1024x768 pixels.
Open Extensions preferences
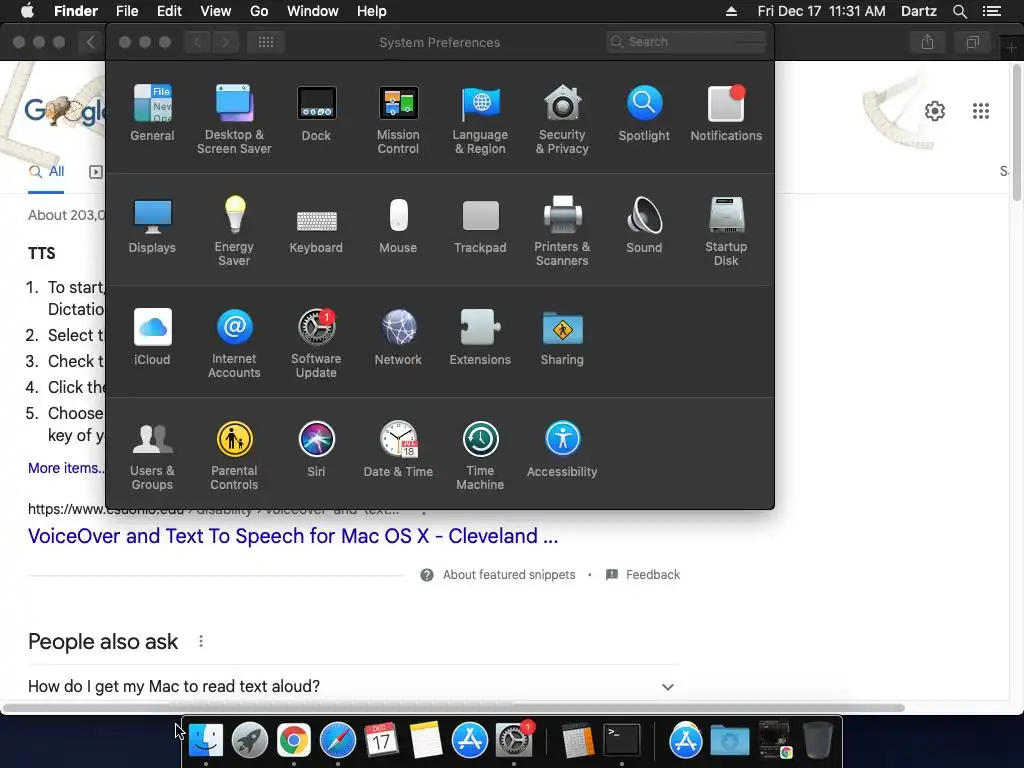480,337
